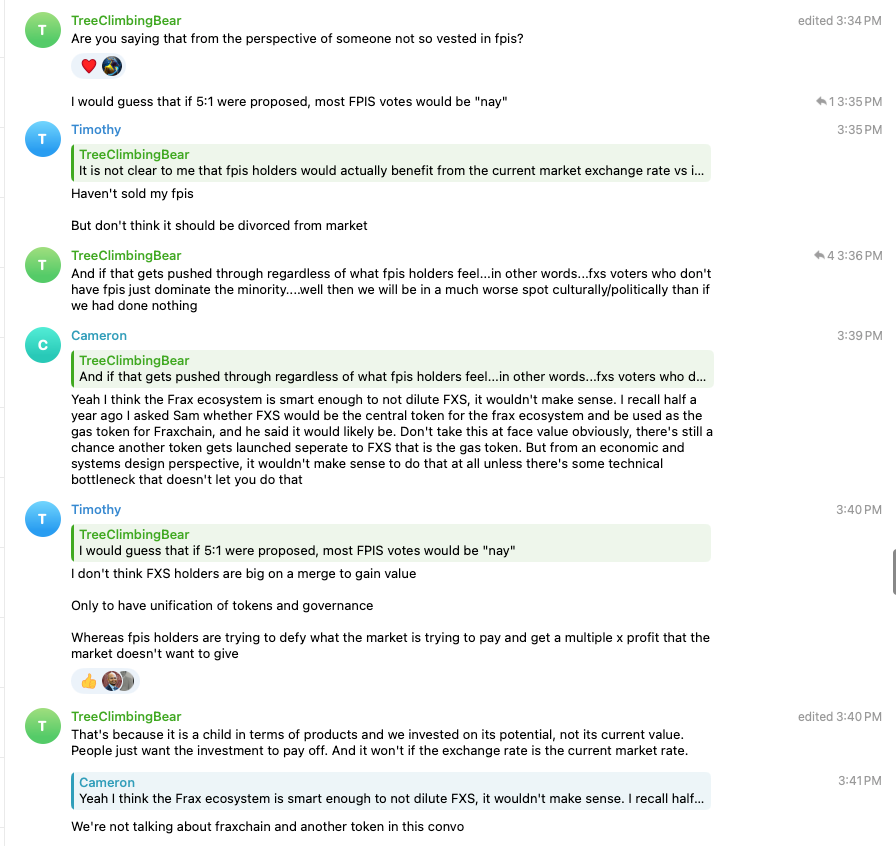Click the Cameron username above his message
Viewport: 896px width, 846px height.
tap(99, 336)
